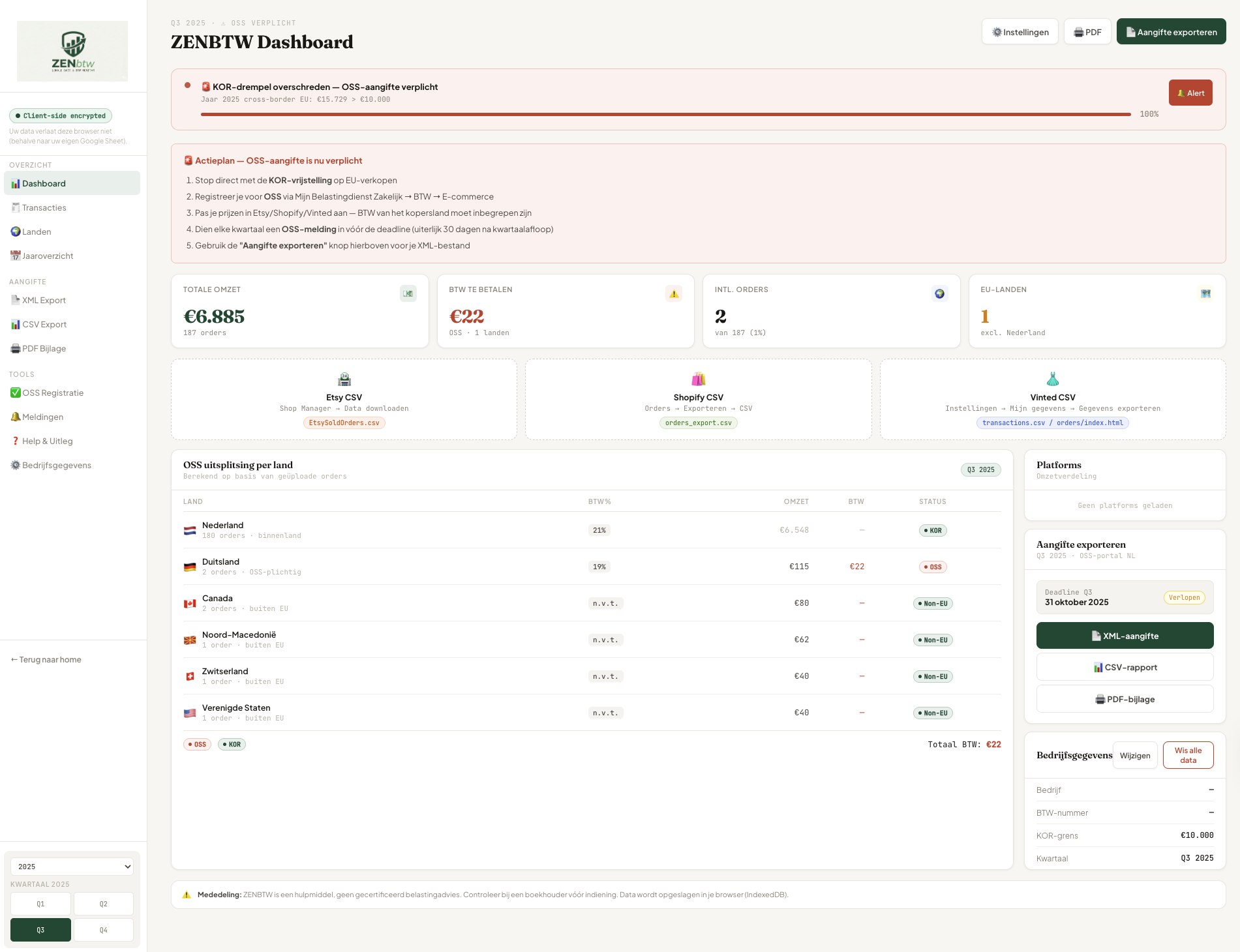Switch to the Q2 quarter tab
Screen dimensions: 1240x952
tap(103, 904)
